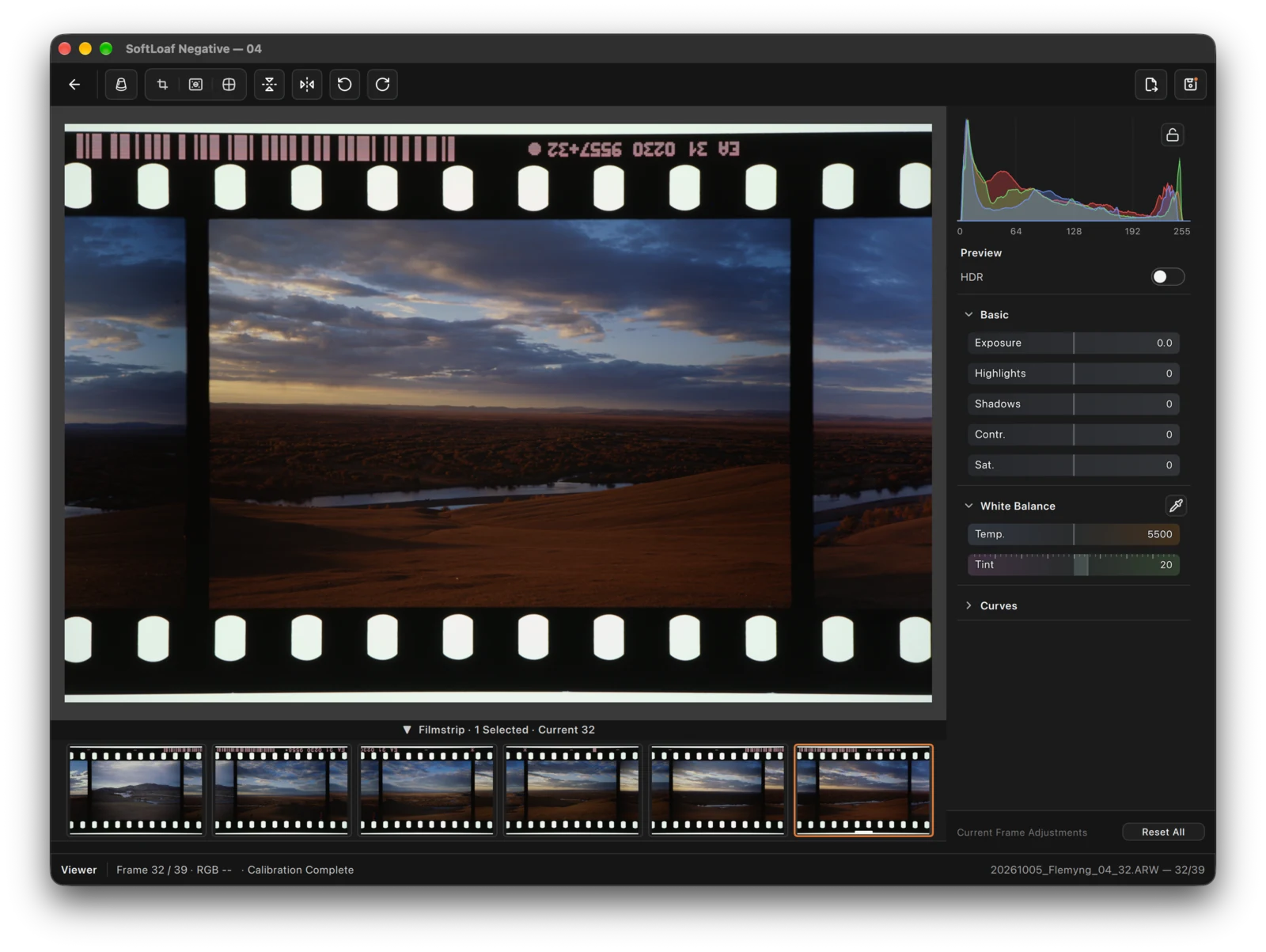Screen dimensions: 1266x952
Task: Click the Reset All button
Action: 1163,833
